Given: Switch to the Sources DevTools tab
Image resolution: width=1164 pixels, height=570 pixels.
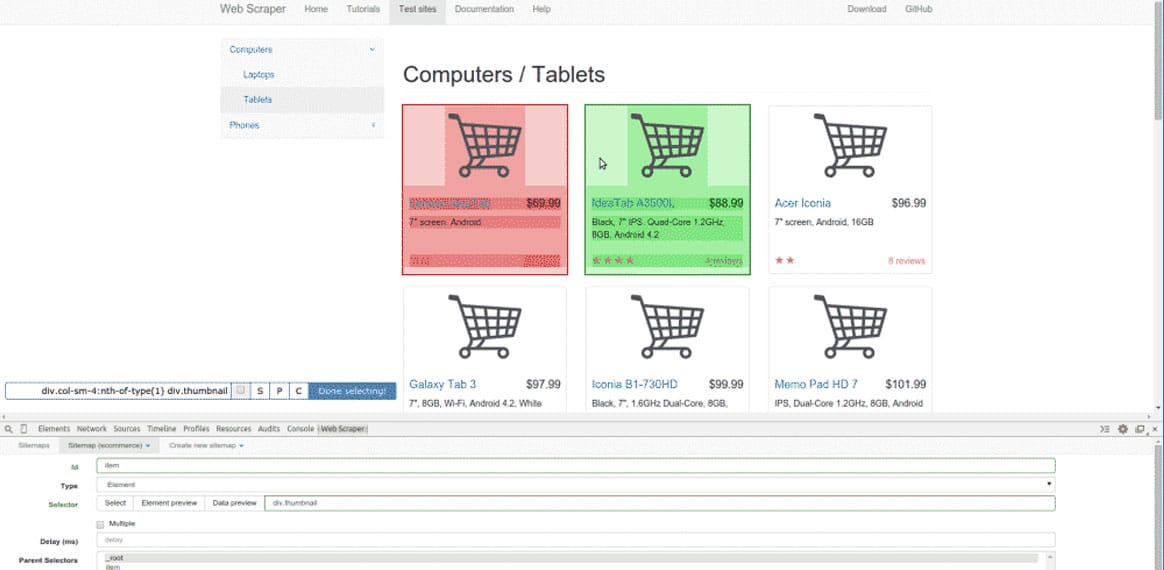Looking at the screenshot, I should [x=127, y=429].
